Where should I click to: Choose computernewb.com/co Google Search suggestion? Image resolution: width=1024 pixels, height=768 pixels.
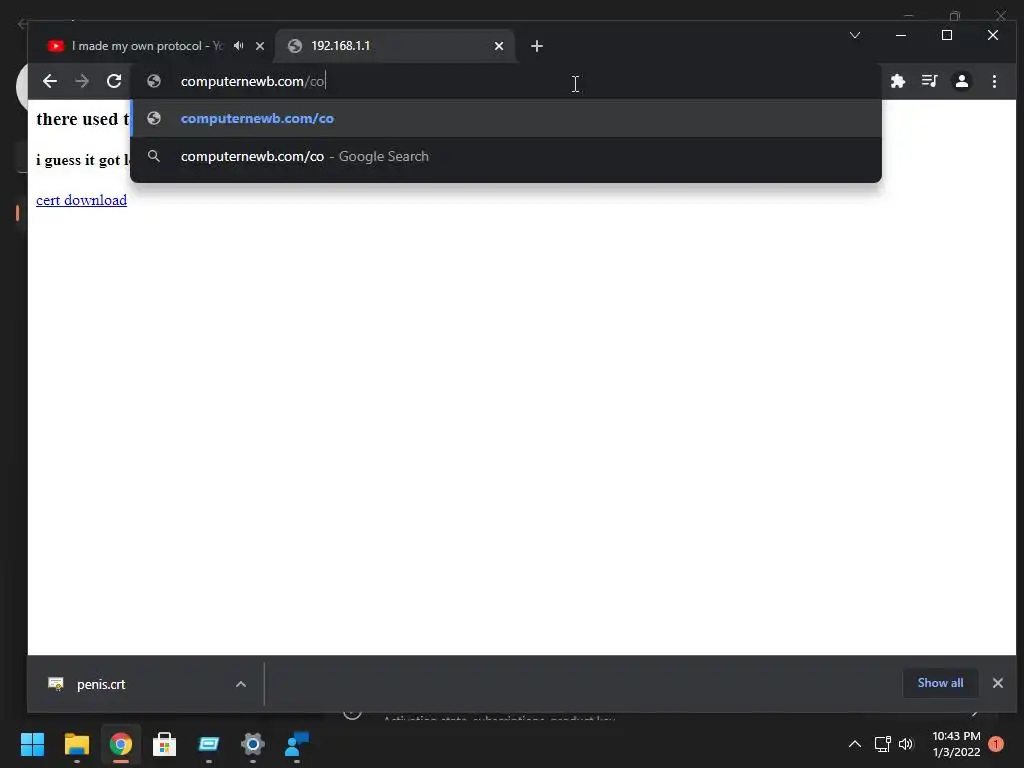click(505, 156)
